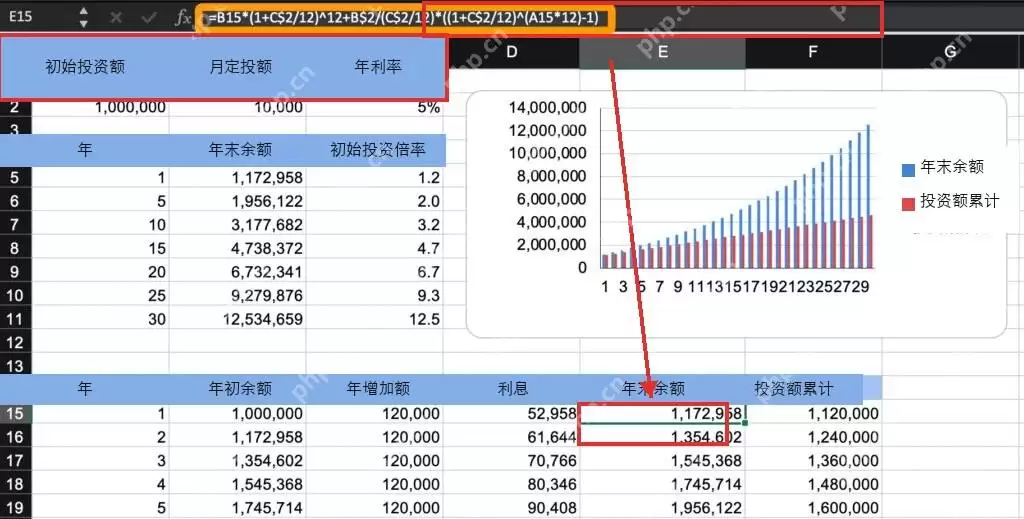
Task: Click the 初始投资额 header cell
Action: 85,67
